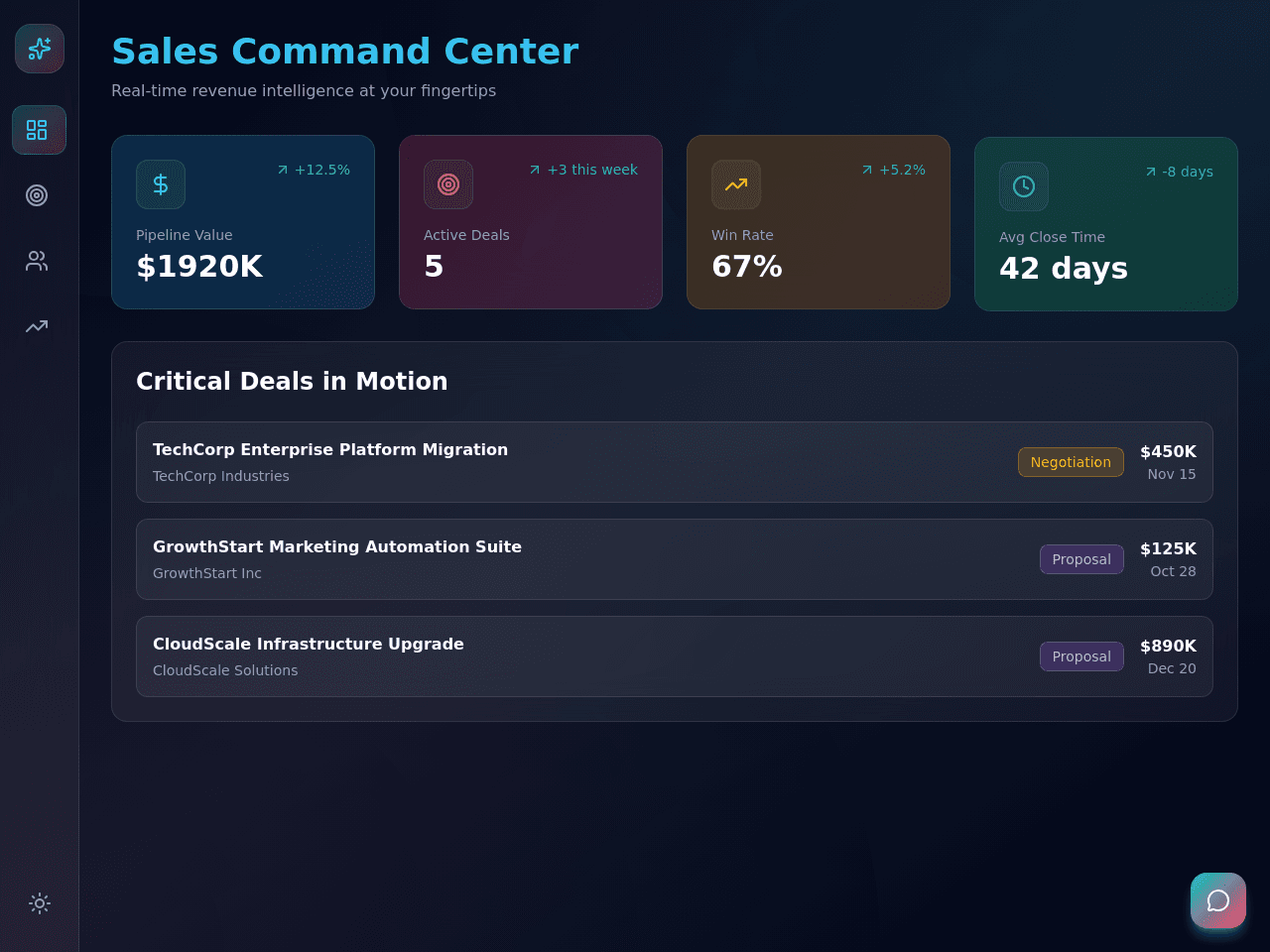Open the team users icon in sidebar
Screen dimensions: 1270x952
(37, 261)
